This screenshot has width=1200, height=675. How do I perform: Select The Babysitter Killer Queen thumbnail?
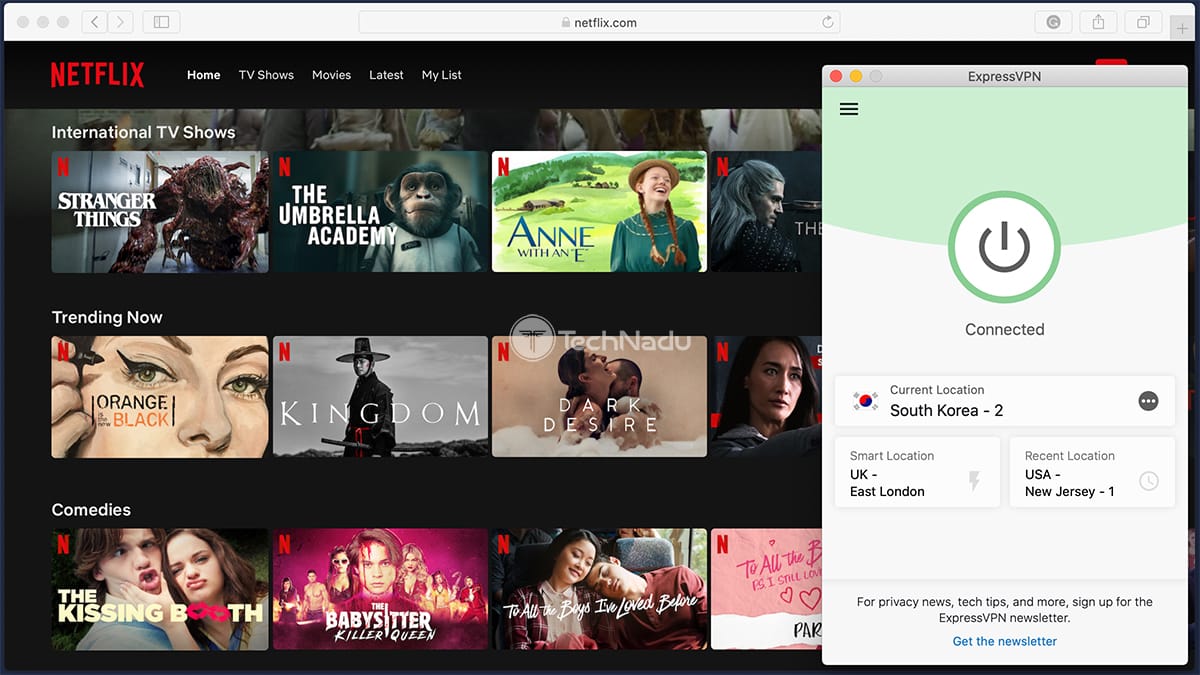coord(381,590)
